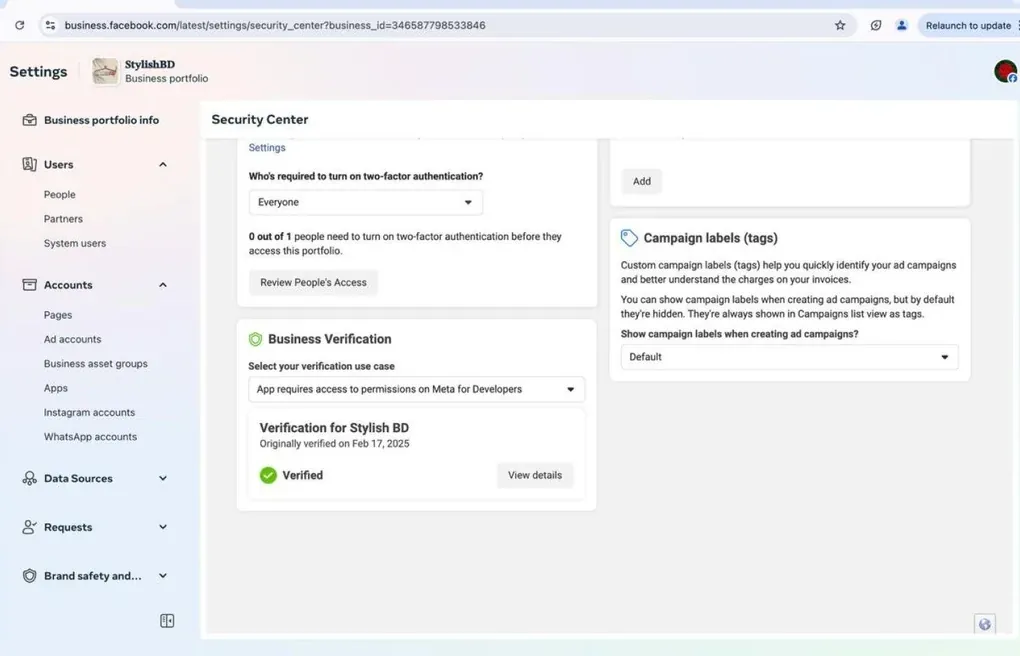
Task: Open Instagram accounts
Action: (x=89, y=412)
